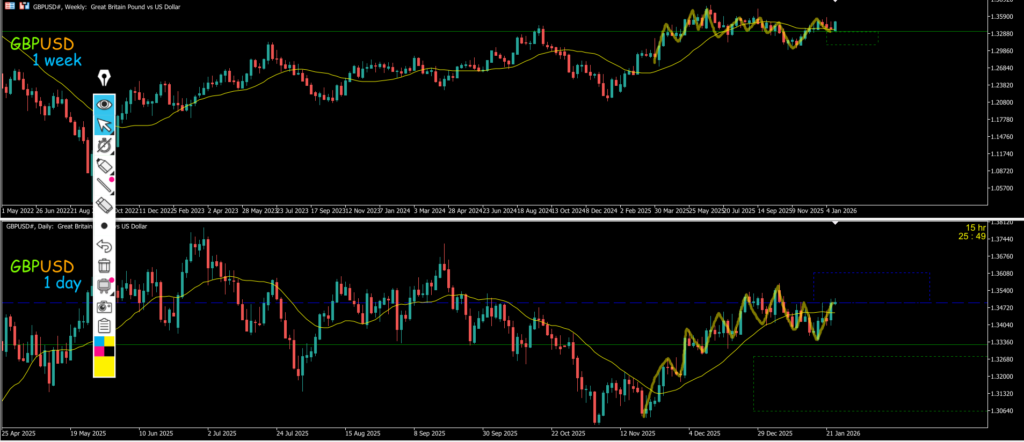Click the green dotted rectangle on weekly chart
The image size is (1024, 442).
852,38
